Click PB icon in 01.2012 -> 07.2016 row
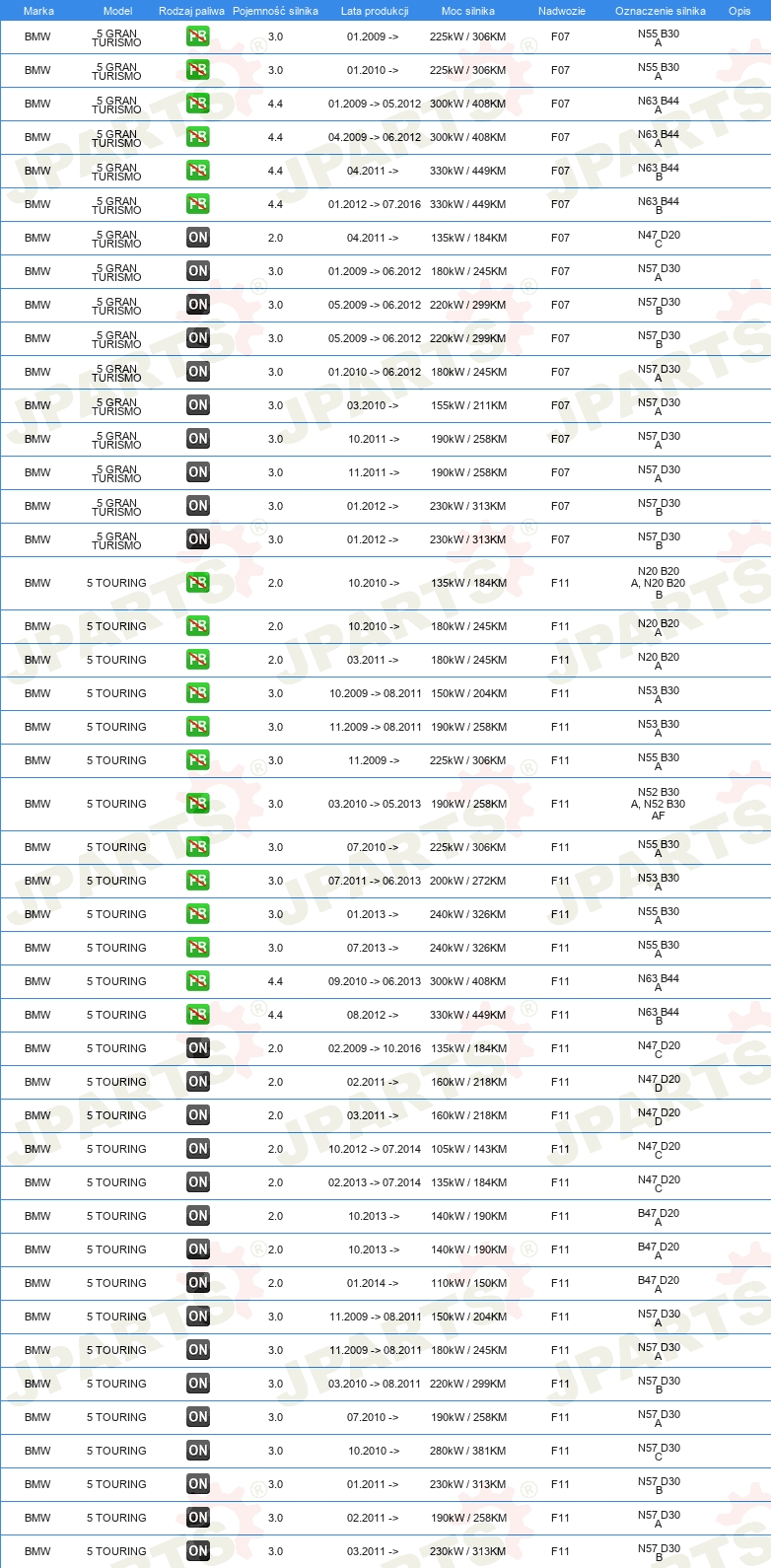 (198, 204)
